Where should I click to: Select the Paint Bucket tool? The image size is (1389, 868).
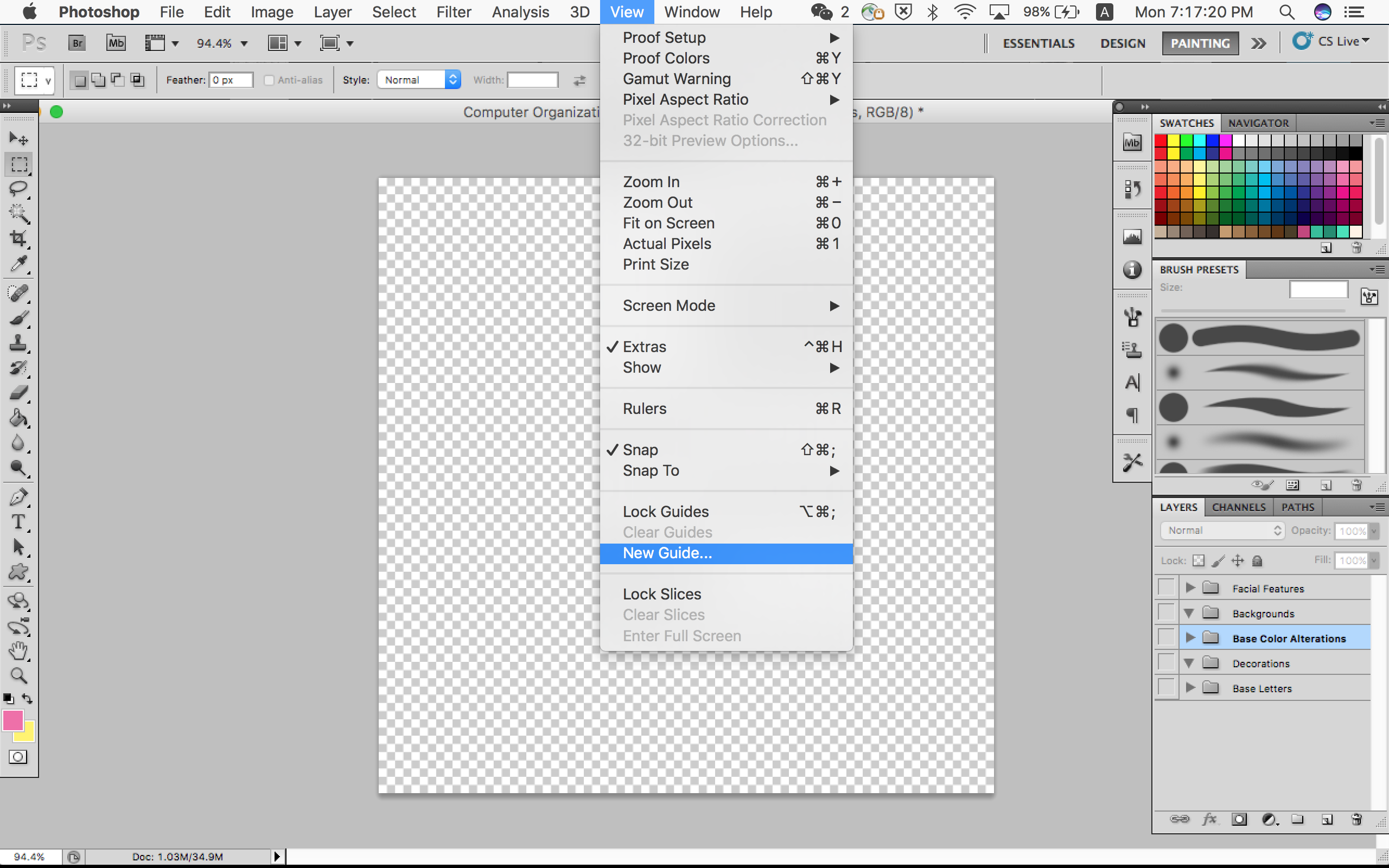point(18,418)
